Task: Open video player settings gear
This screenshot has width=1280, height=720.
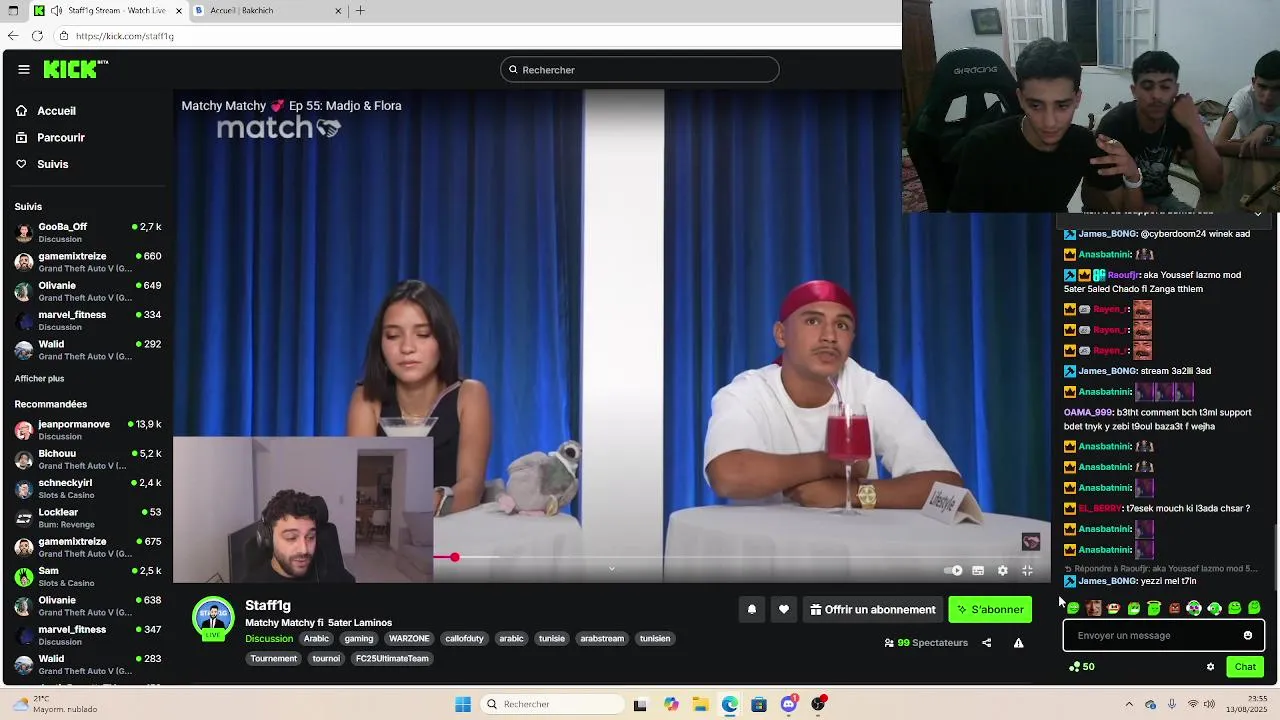Action: coord(1003,570)
